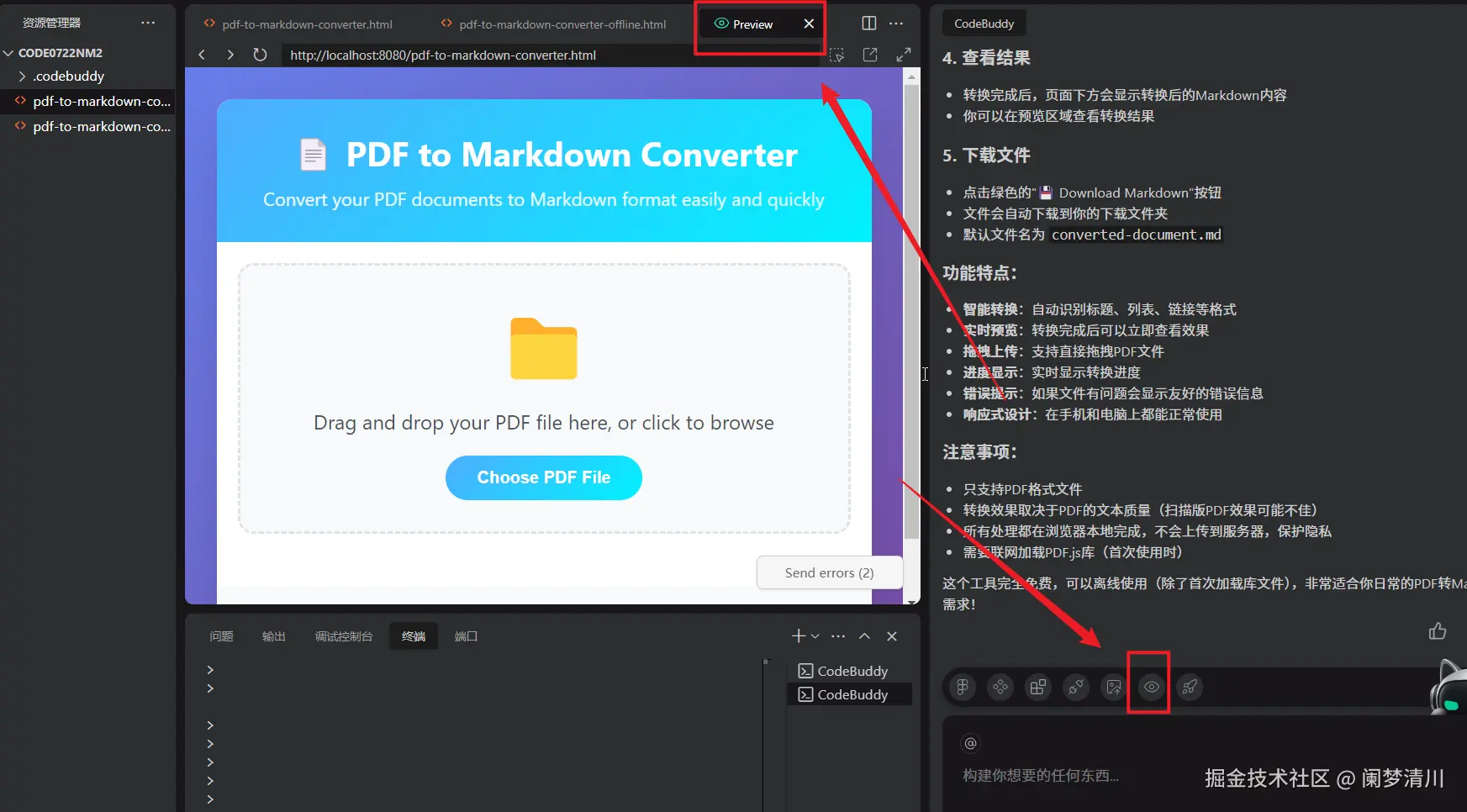Click the eye preview icon in CodeBuddy toolbar
Image resolution: width=1467 pixels, height=812 pixels.
1152,688
